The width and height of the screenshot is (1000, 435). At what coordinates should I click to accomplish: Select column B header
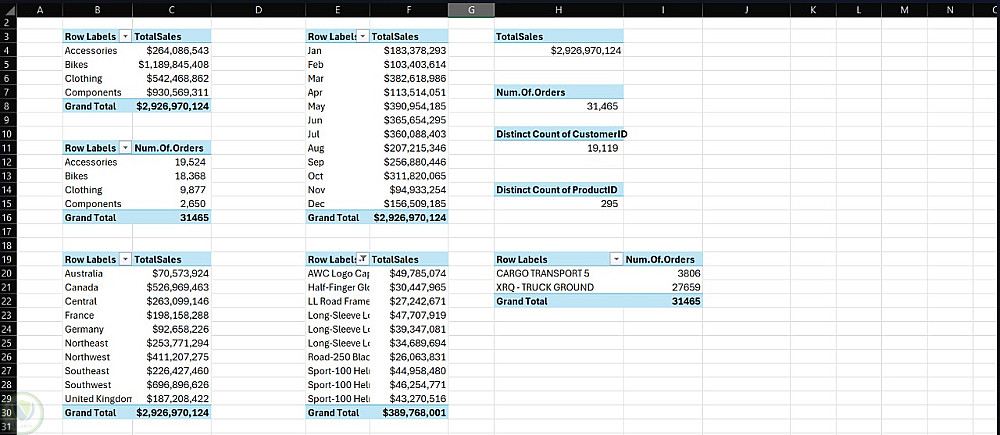tap(96, 10)
